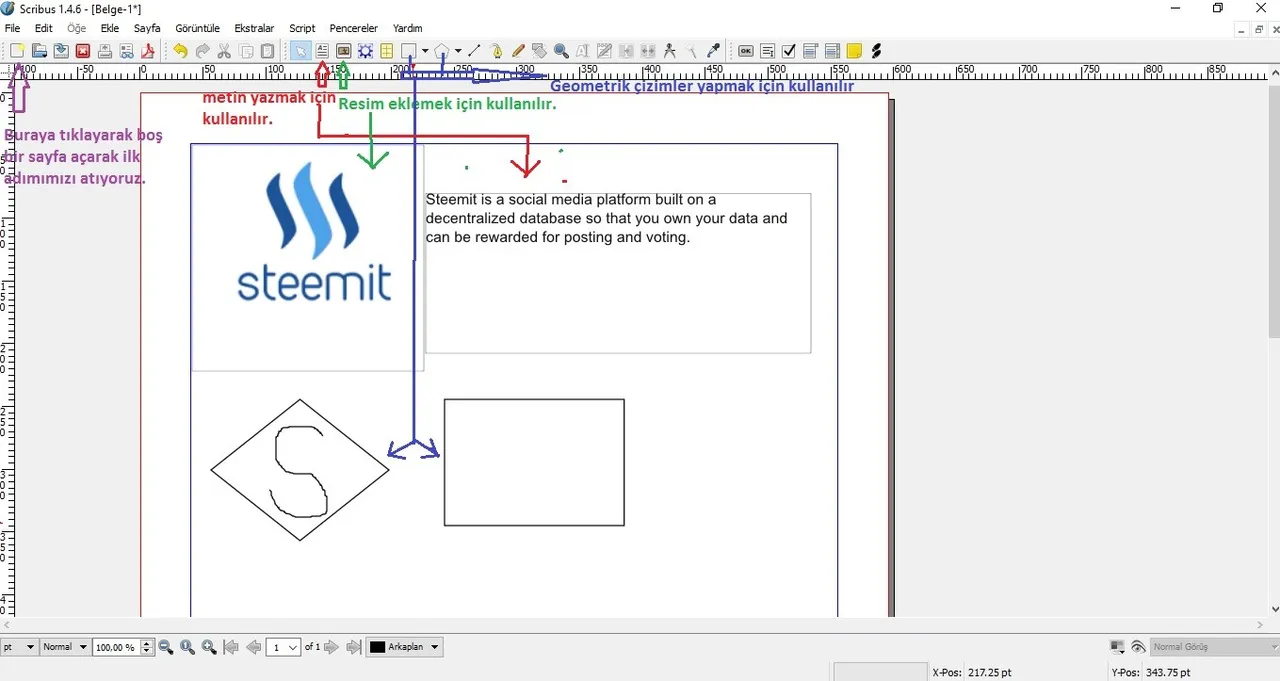The image size is (1280, 681).
Task: Expand the shape tool dropdown arrow
Action: click(425, 51)
